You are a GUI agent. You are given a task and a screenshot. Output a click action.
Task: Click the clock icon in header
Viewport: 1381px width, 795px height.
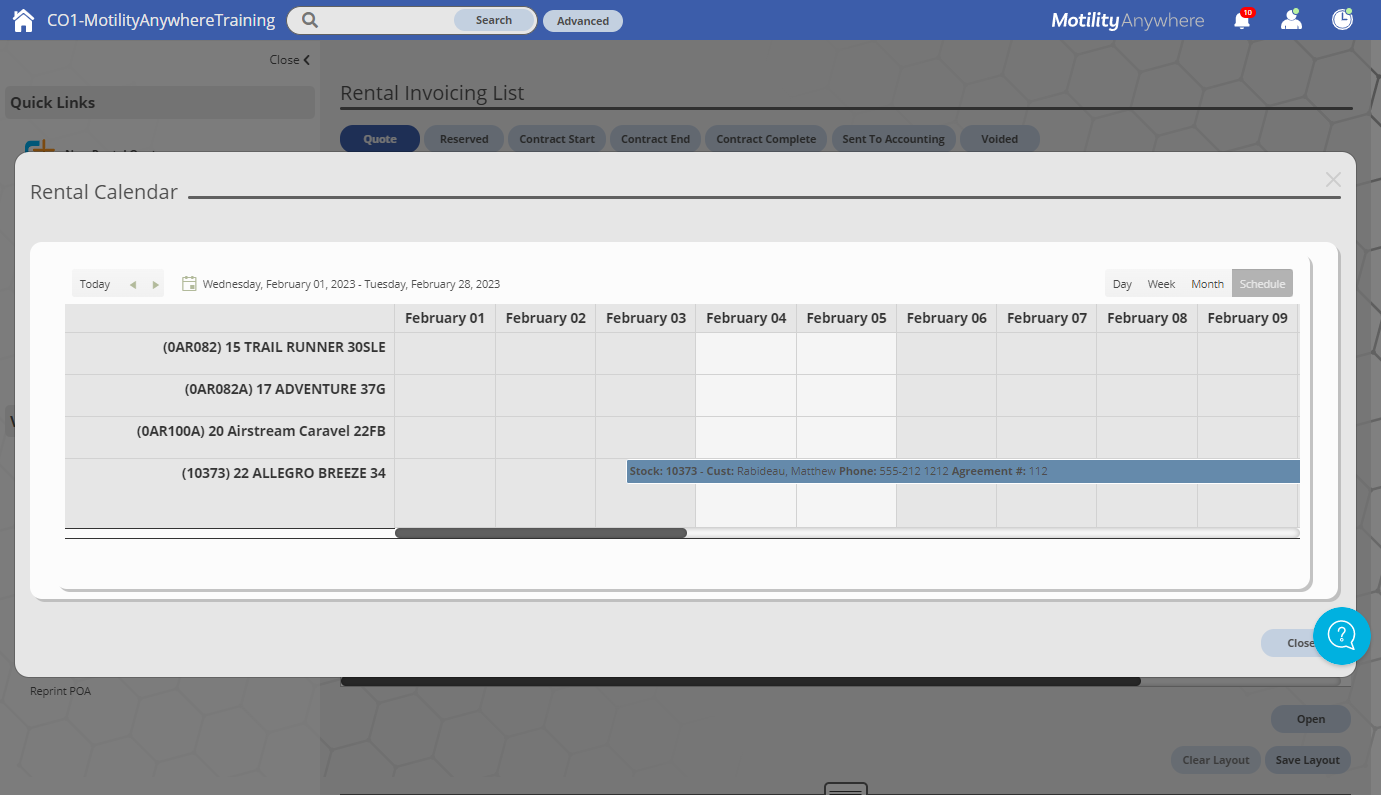pos(1342,20)
